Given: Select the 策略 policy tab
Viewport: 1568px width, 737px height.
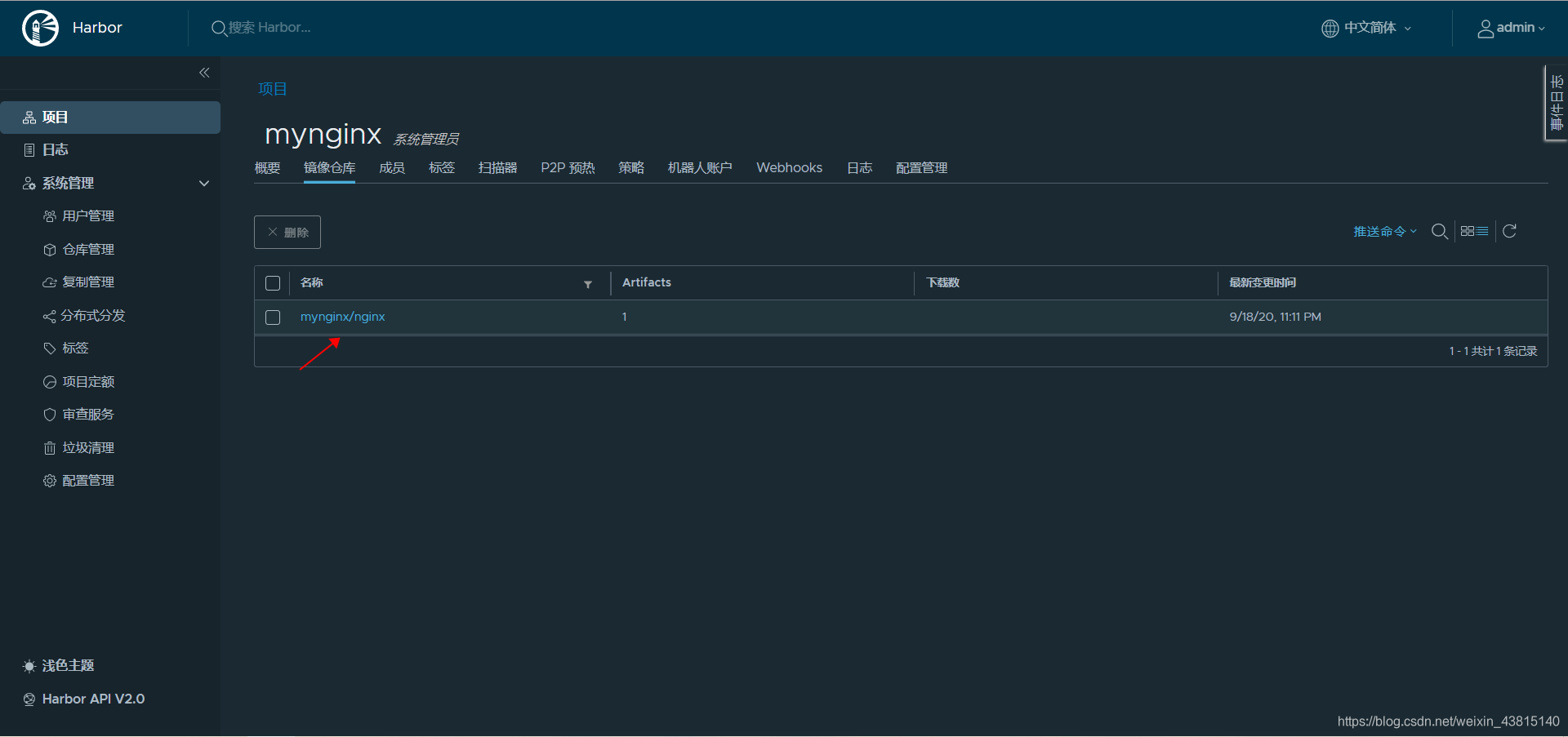Looking at the screenshot, I should (631, 168).
